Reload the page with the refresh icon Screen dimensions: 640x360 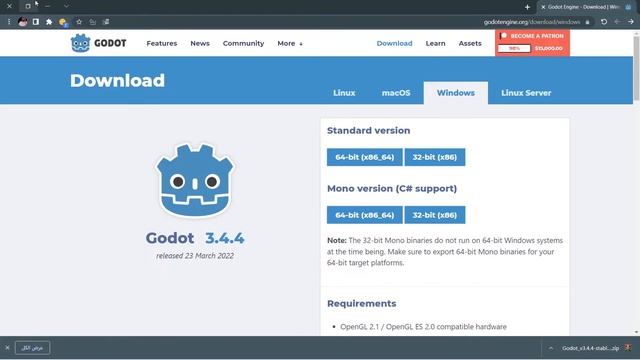(x=604, y=22)
